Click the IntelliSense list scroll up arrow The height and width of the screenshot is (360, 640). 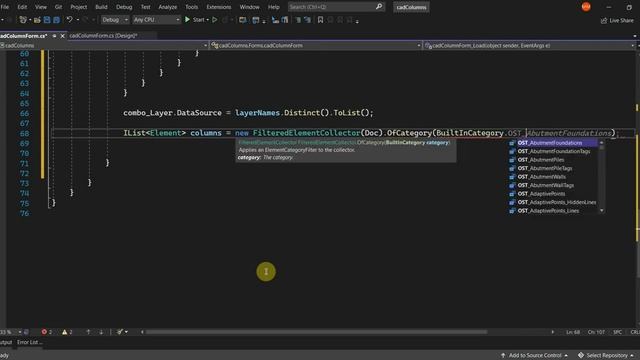[602, 143]
